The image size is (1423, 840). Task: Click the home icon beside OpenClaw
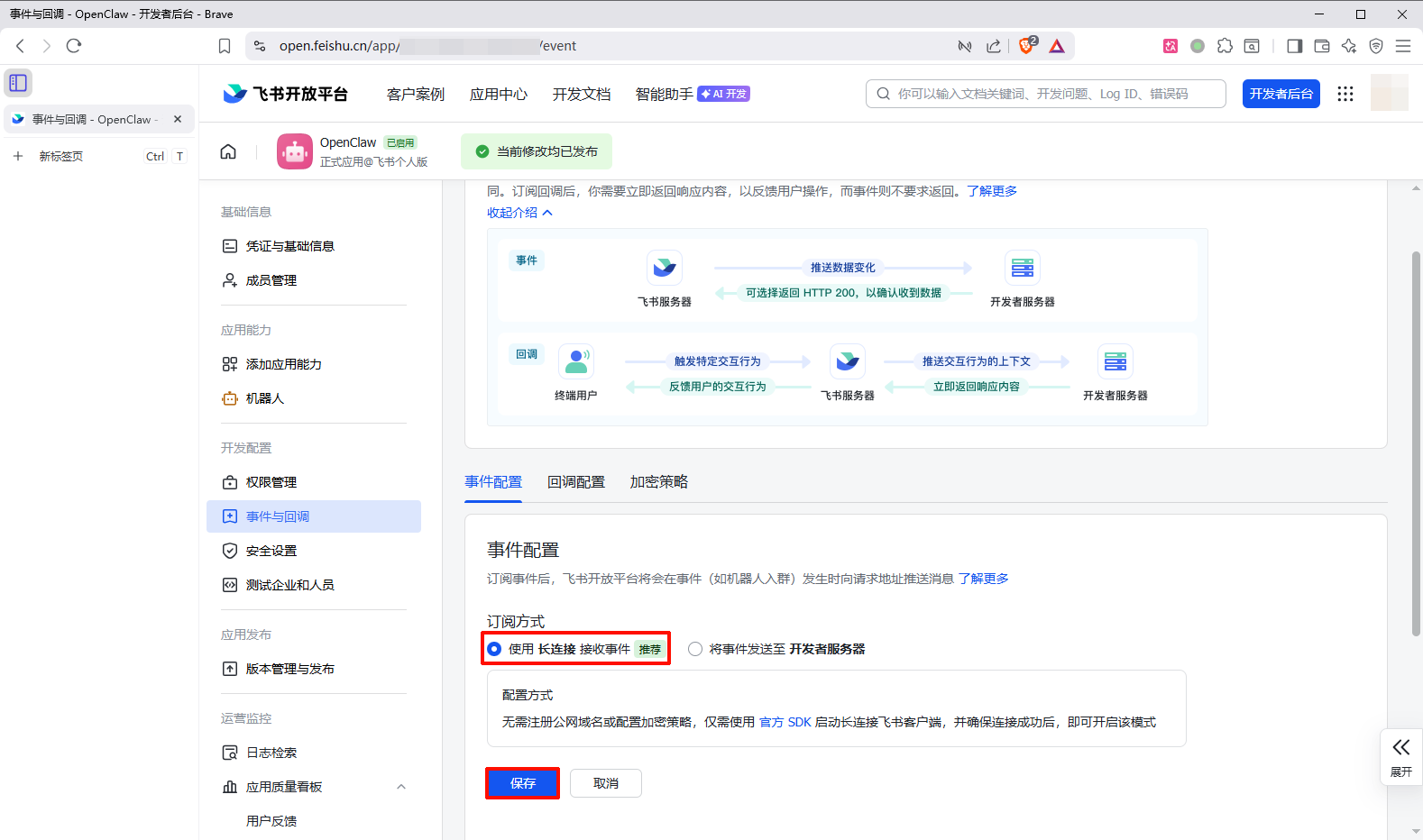click(x=228, y=151)
